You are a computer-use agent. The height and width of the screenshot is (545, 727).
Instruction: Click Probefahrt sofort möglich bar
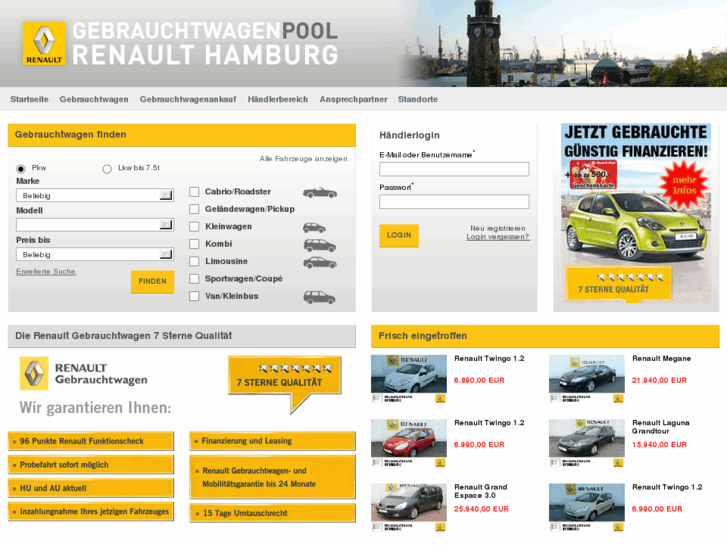point(91,464)
